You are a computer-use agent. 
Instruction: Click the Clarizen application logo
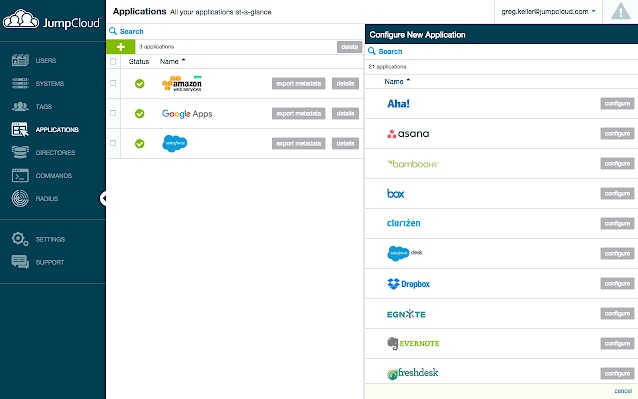pos(404,223)
